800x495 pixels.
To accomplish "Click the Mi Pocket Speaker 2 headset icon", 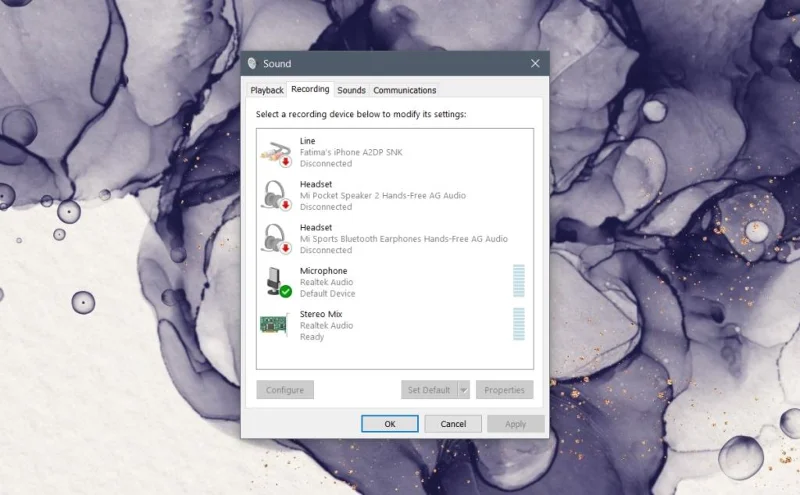I will (276, 195).
